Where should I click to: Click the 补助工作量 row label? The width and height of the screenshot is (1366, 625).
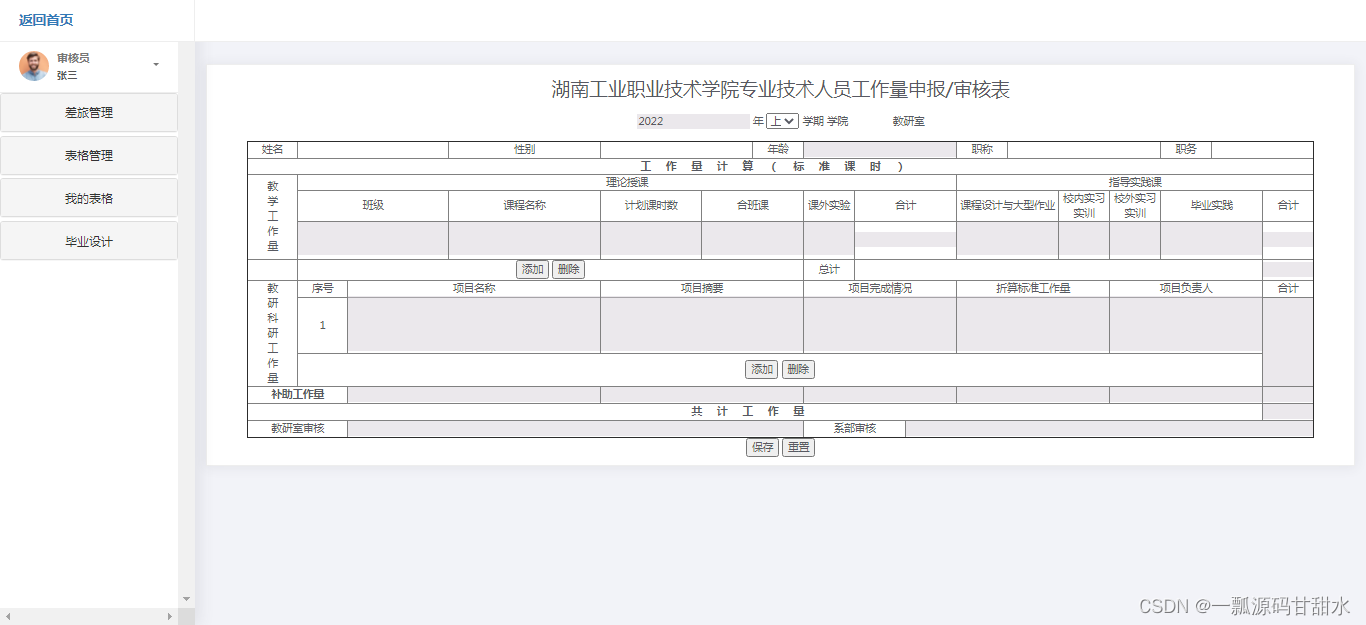(298, 395)
